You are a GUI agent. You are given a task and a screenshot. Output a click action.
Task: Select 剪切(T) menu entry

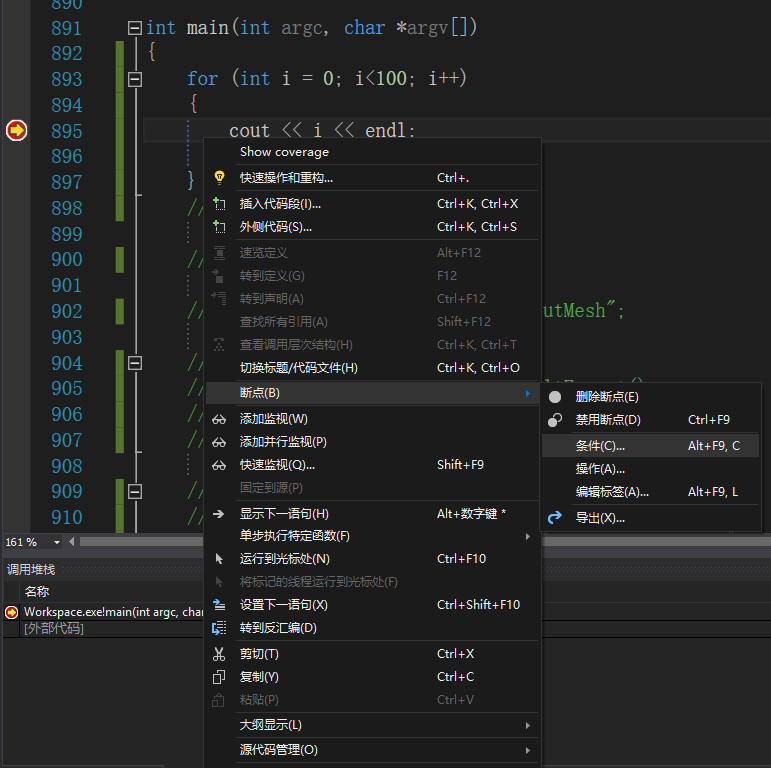[372, 654]
